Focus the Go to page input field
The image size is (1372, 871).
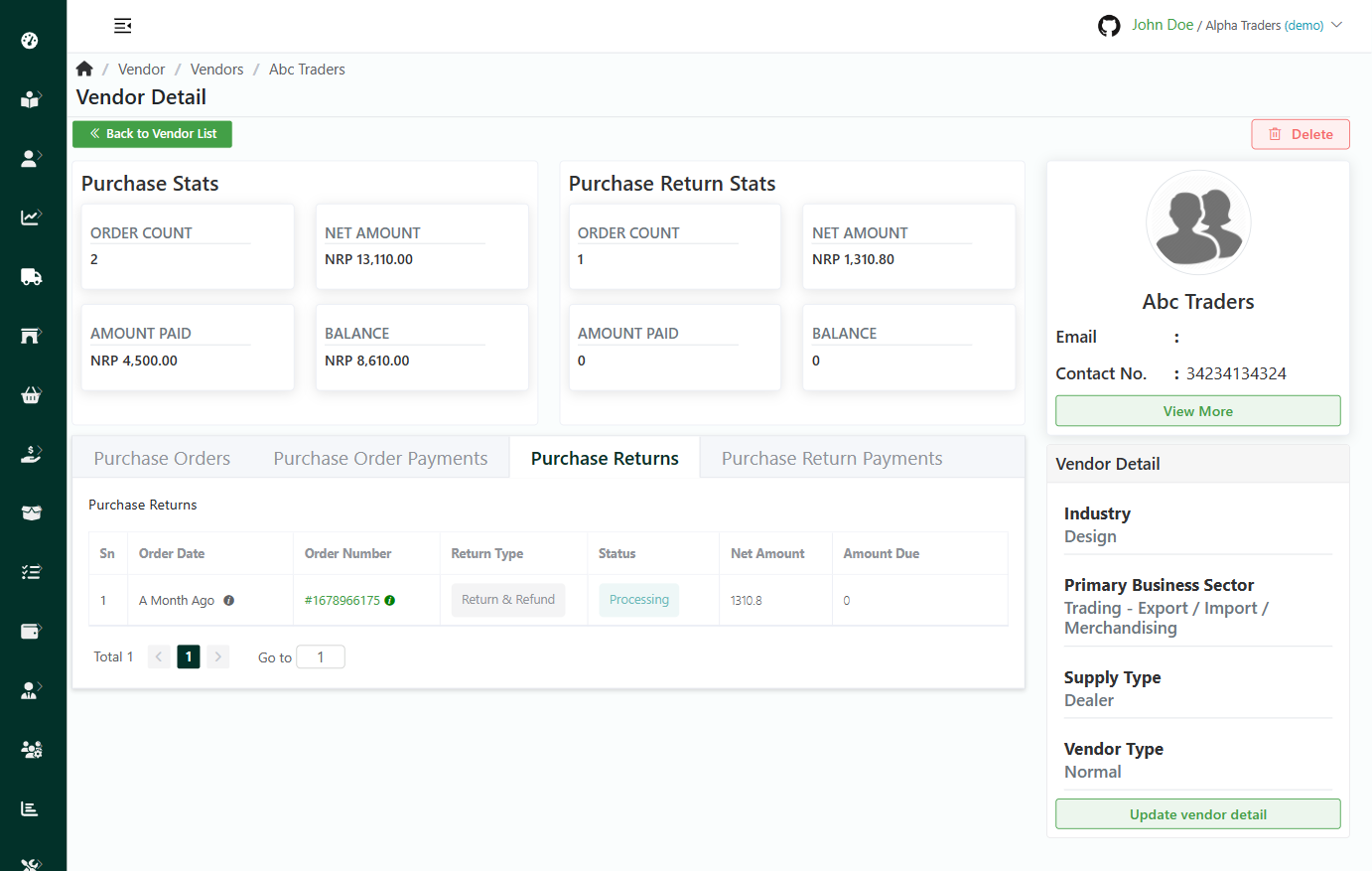[321, 656]
